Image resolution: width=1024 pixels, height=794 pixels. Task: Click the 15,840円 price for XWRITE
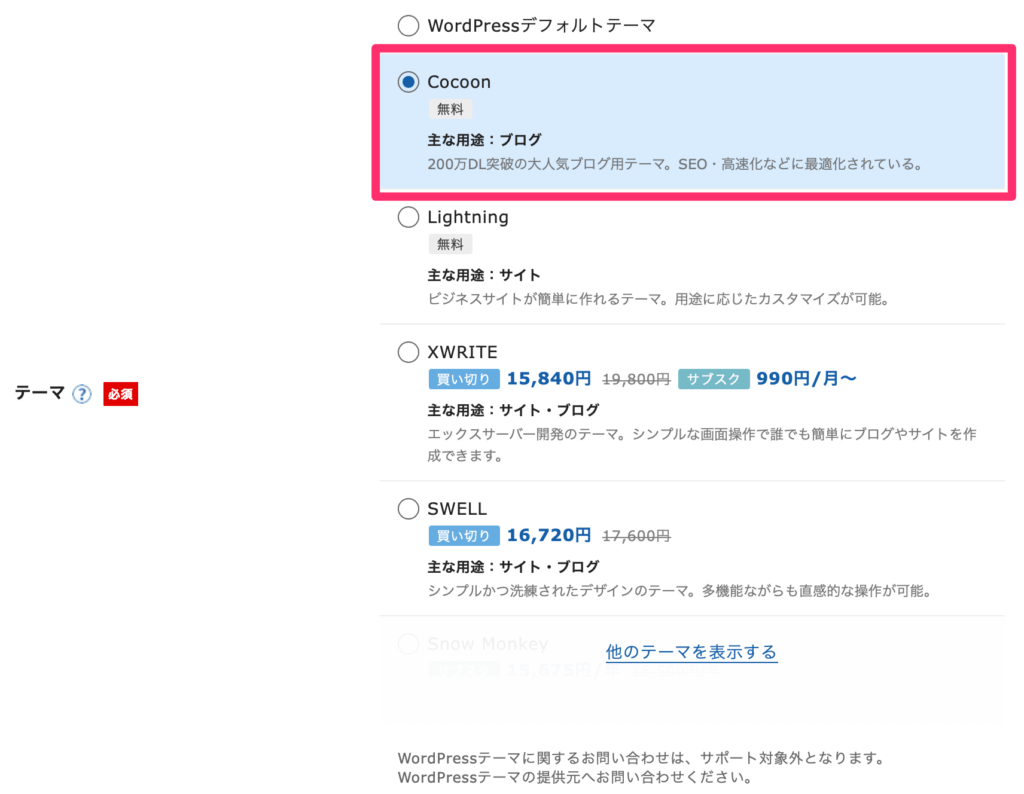click(549, 379)
